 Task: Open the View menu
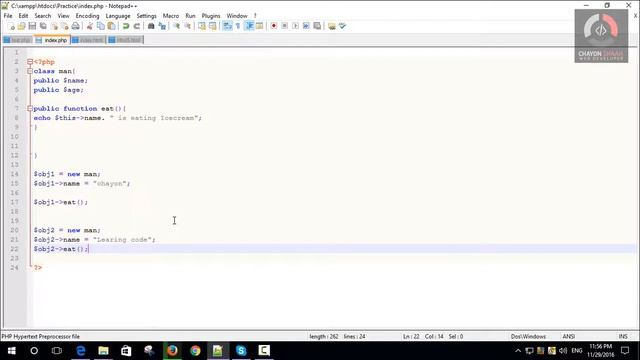tap(63, 16)
